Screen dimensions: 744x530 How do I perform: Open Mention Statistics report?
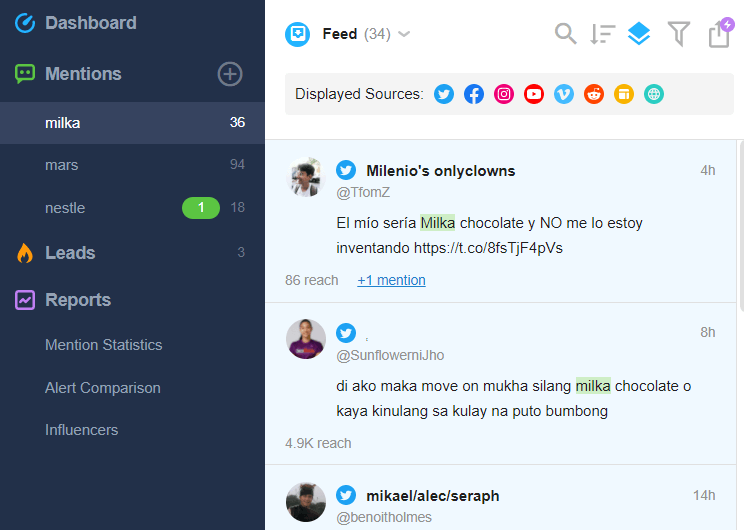pyautogui.click(x=103, y=345)
